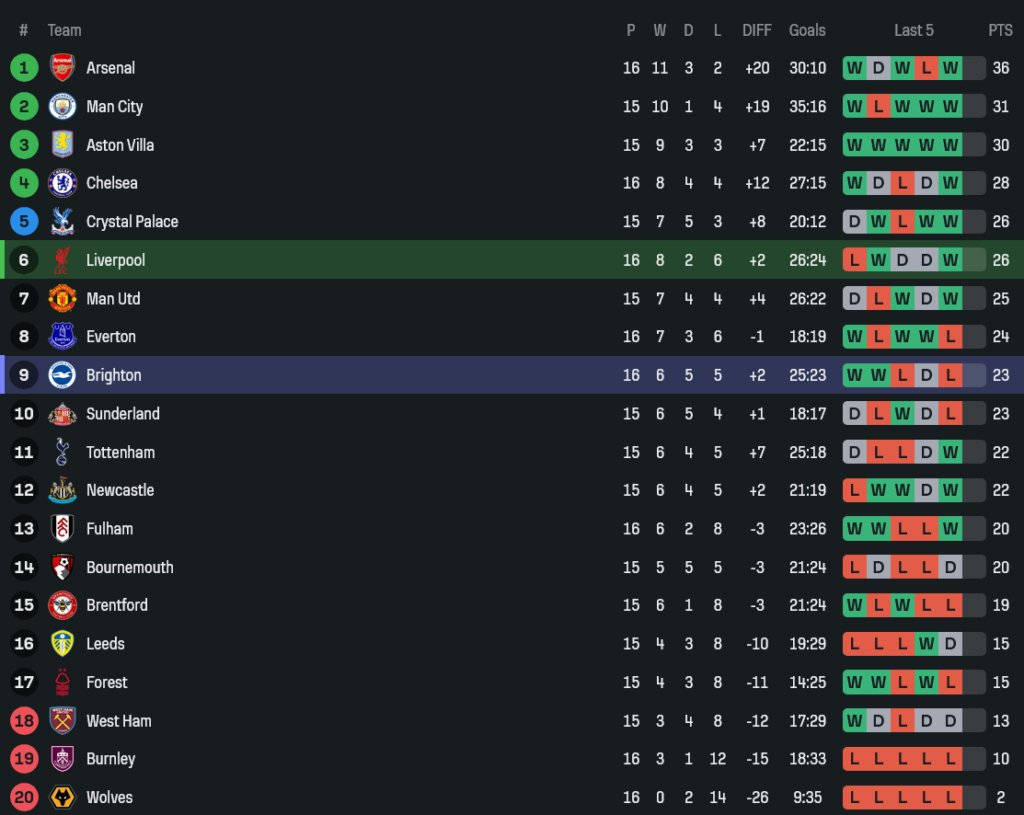Open the Brighton team name link

[x=113, y=375]
